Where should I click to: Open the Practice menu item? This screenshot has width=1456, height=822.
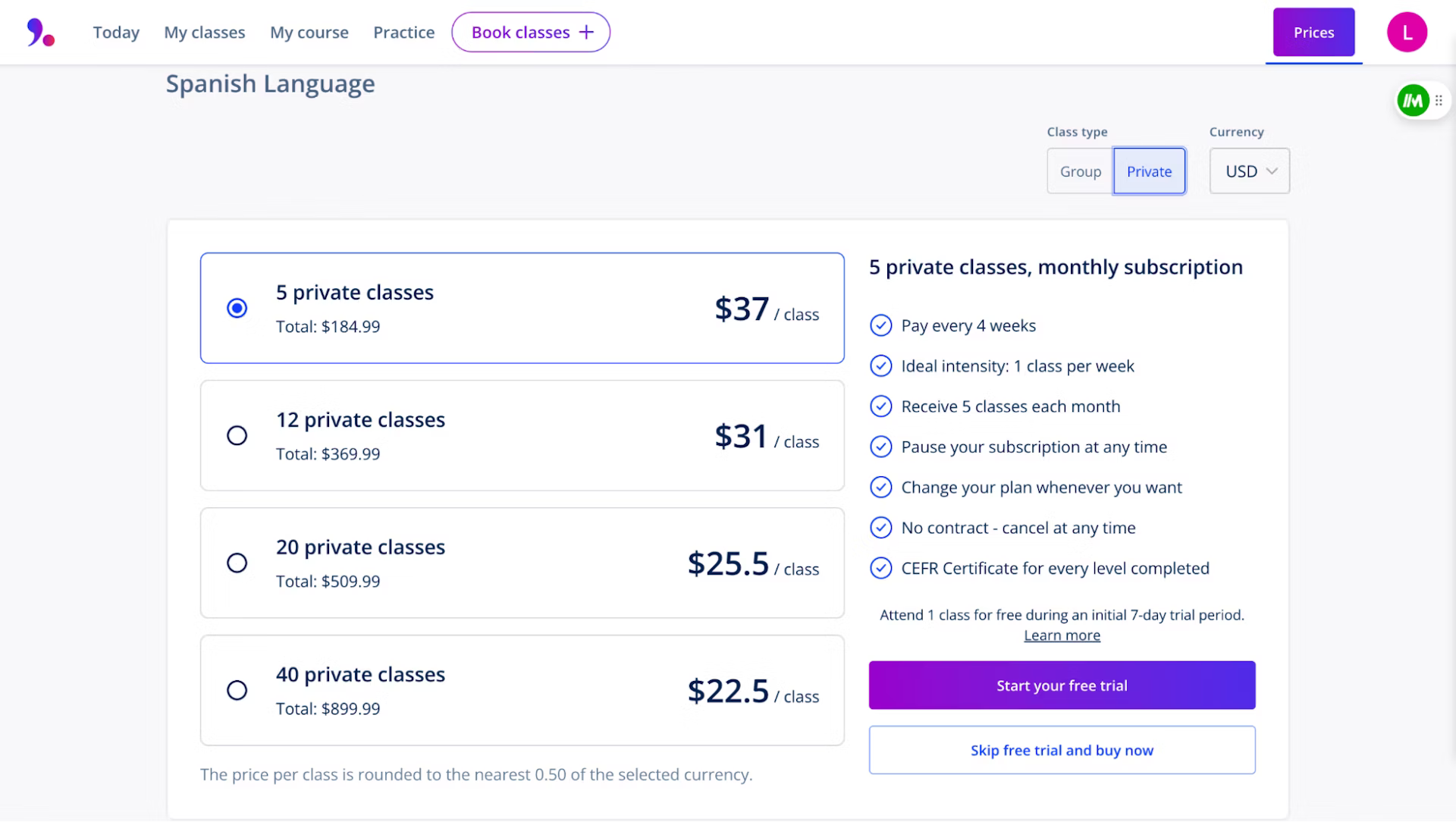(x=403, y=33)
